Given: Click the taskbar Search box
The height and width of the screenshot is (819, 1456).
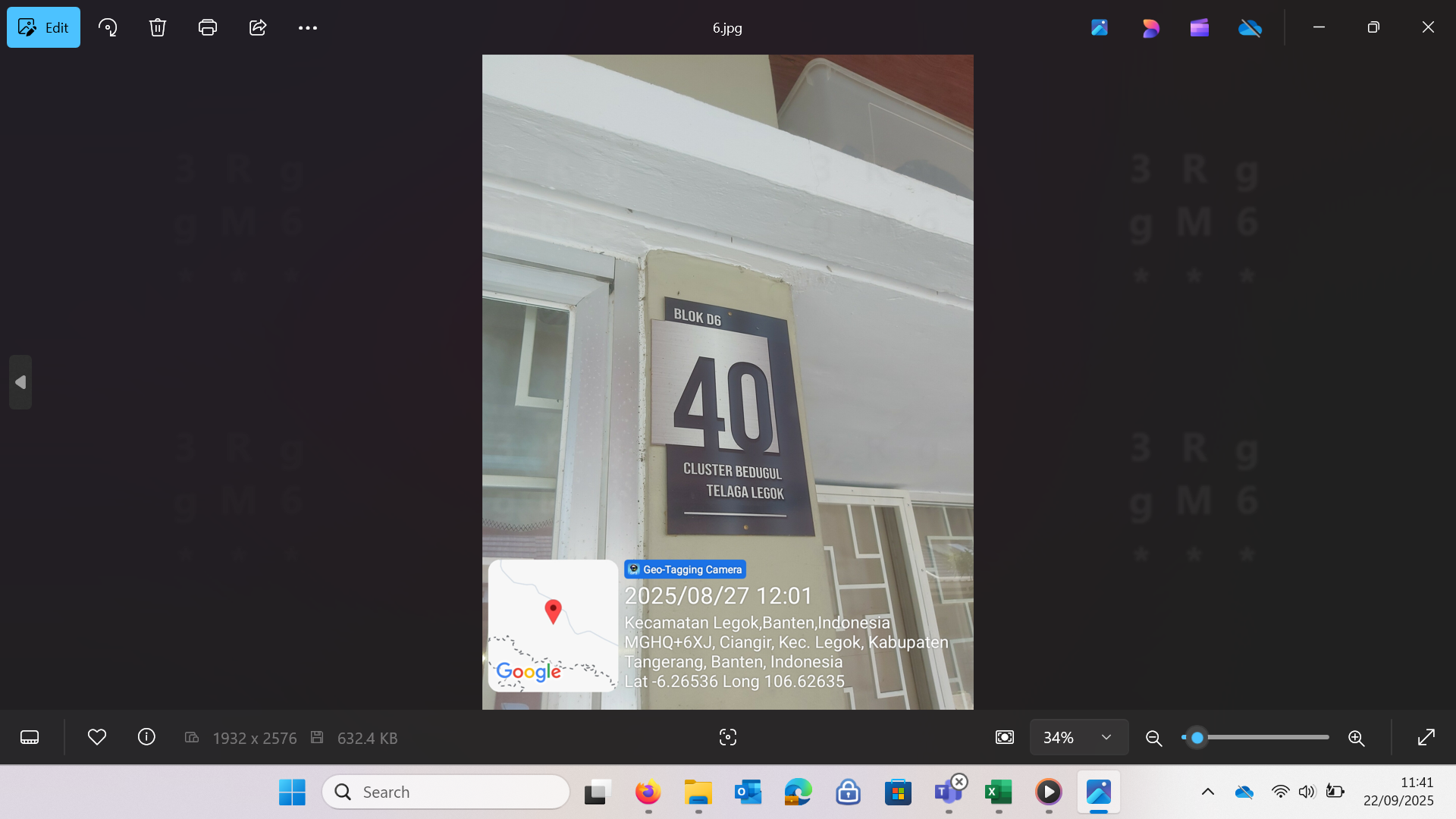Looking at the screenshot, I should click(x=446, y=792).
